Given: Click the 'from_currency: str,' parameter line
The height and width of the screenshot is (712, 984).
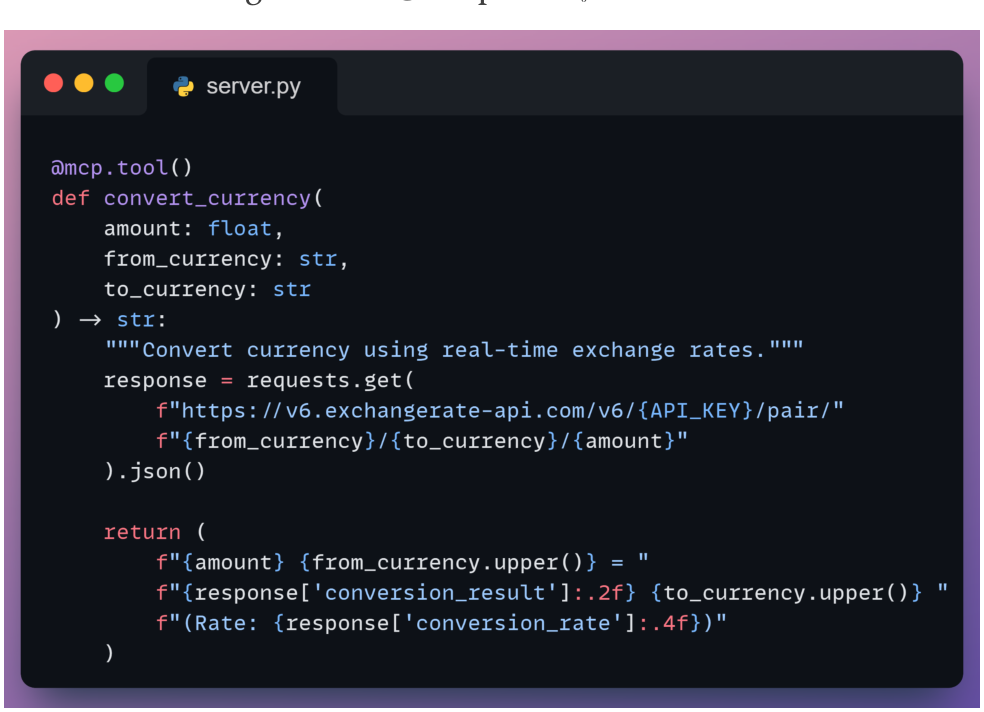Looking at the screenshot, I should pos(226,258).
